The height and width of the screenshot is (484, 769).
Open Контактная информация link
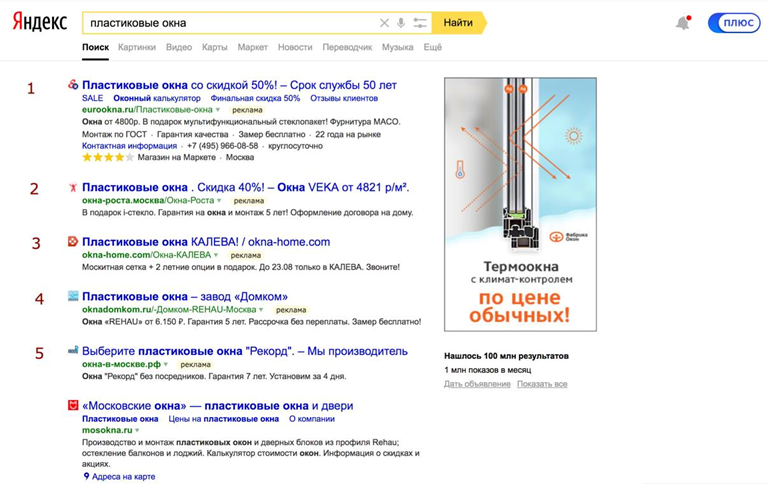[x=129, y=146]
